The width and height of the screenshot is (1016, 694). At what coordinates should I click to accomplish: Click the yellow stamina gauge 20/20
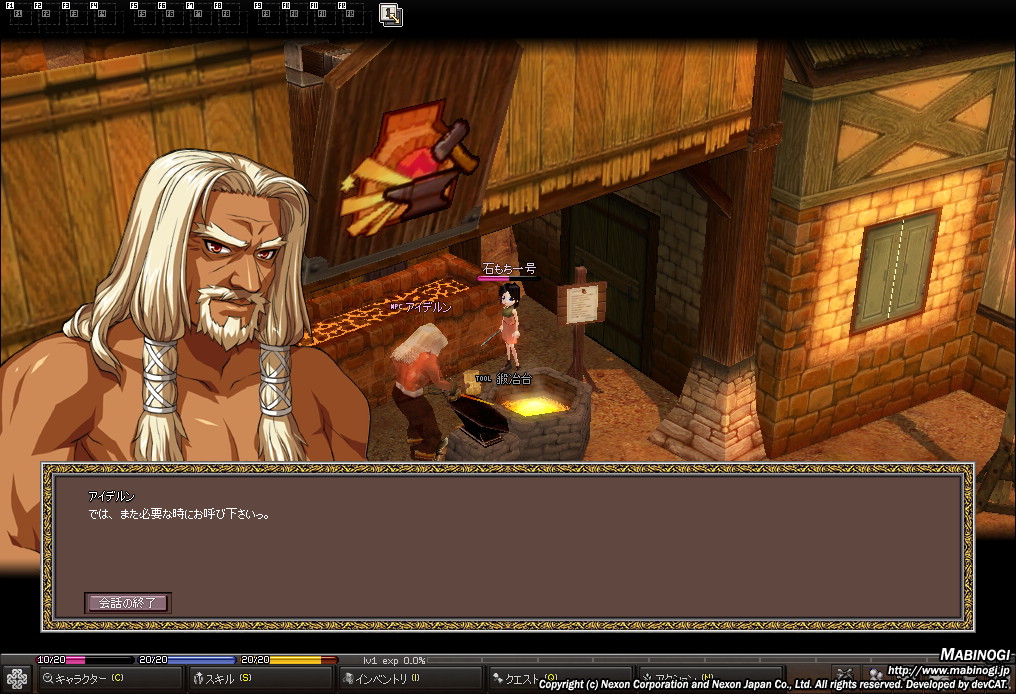coord(289,660)
